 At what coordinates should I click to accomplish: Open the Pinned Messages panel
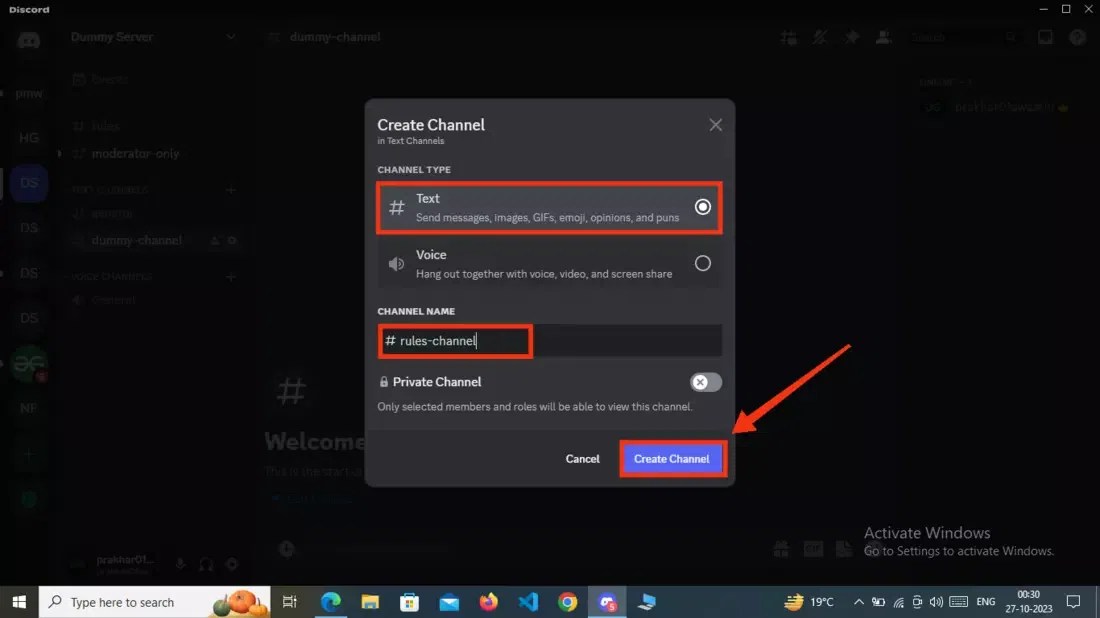(850, 36)
